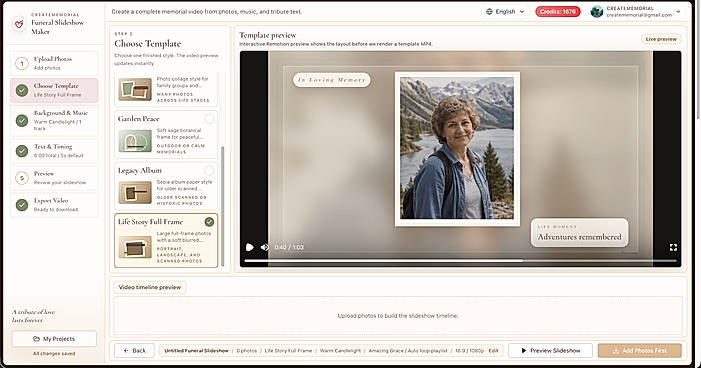Select the photo collage template thumbnail
Screen dimensions: 701x368
coord(135,89)
